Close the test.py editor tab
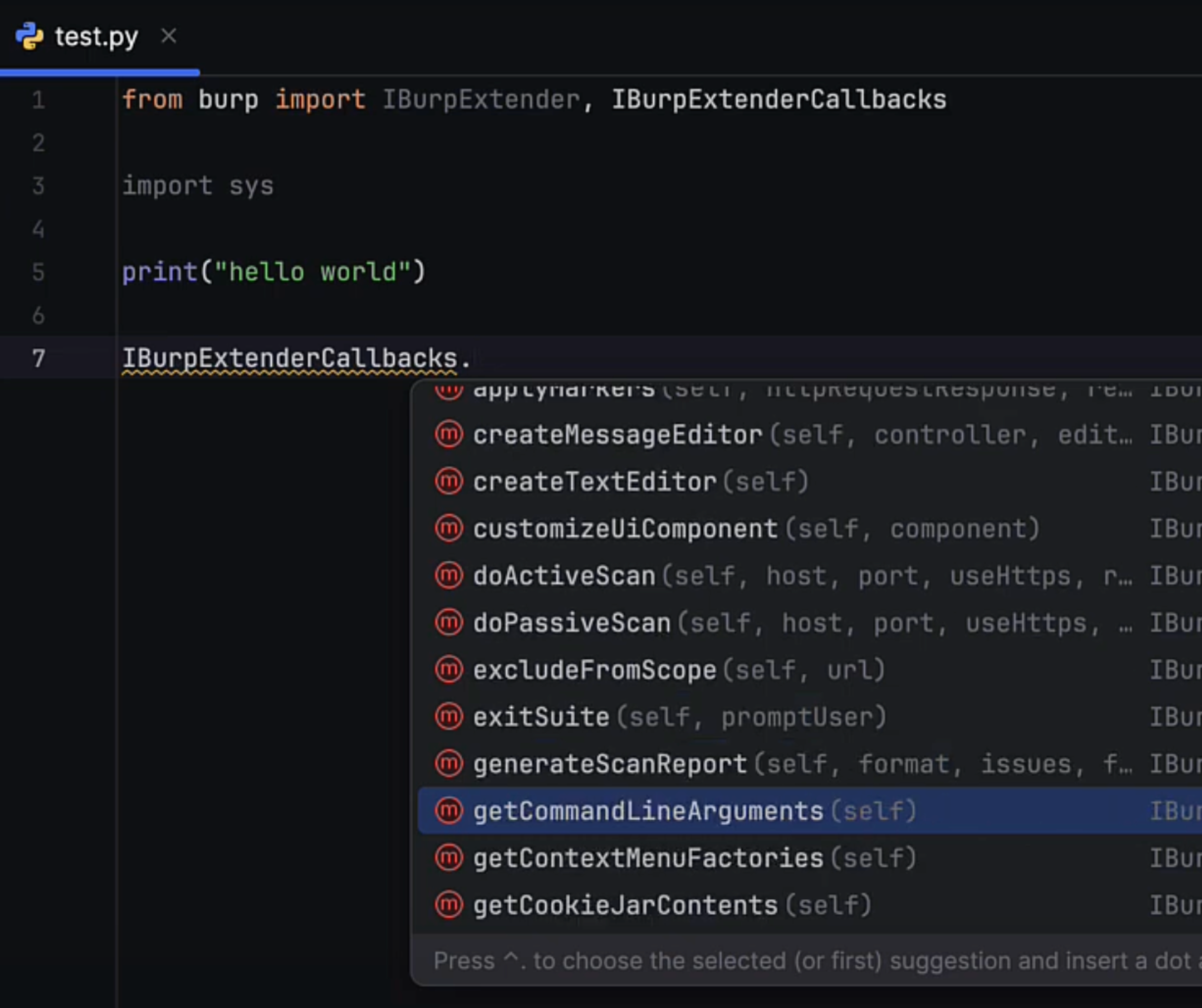The image size is (1202, 1008). point(168,36)
